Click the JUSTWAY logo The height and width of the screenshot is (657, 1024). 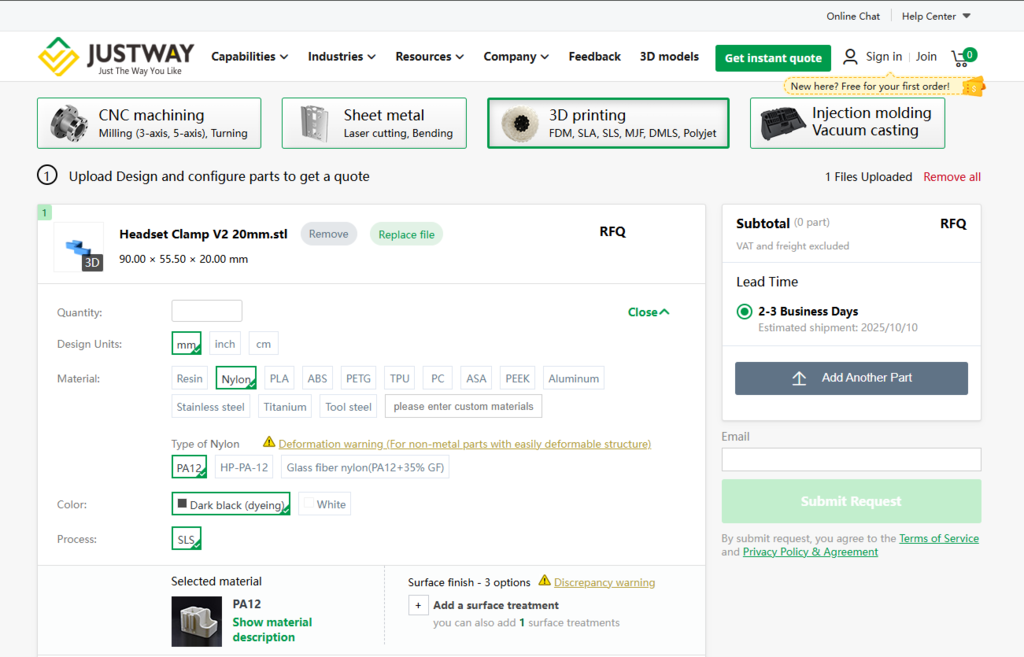click(x=116, y=57)
